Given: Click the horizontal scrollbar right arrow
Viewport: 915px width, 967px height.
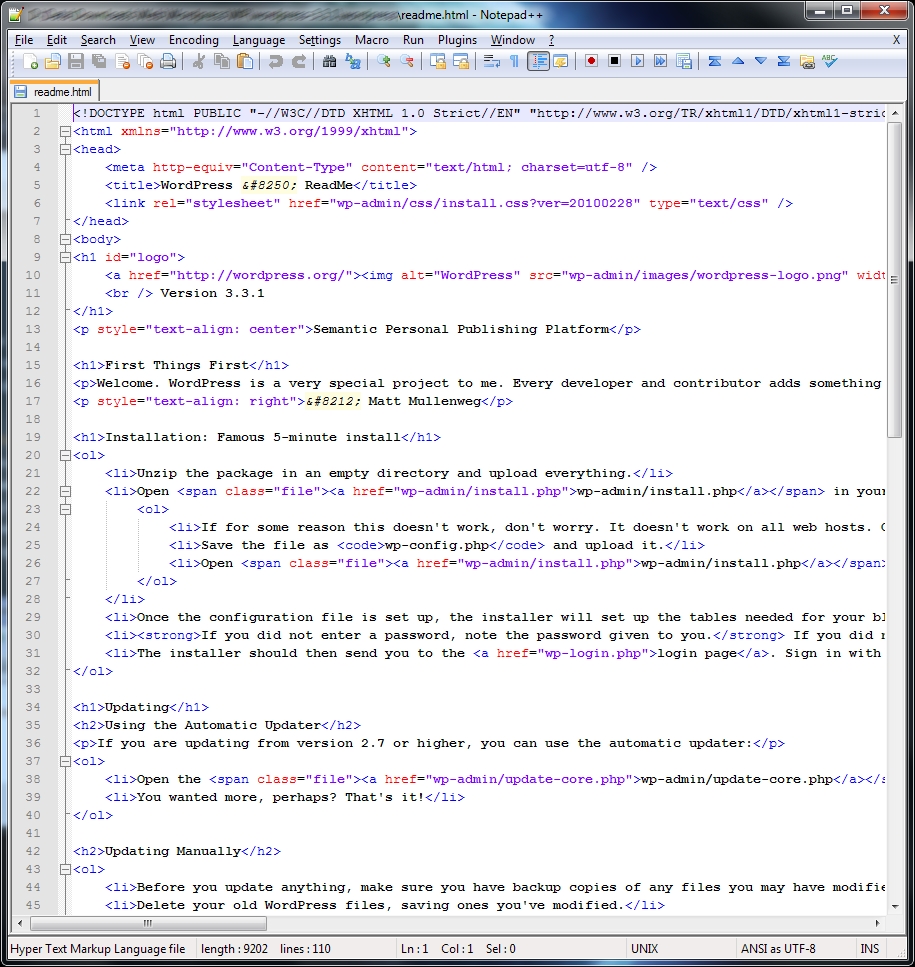Looking at the screenshot, I should [x=877, y=923].
